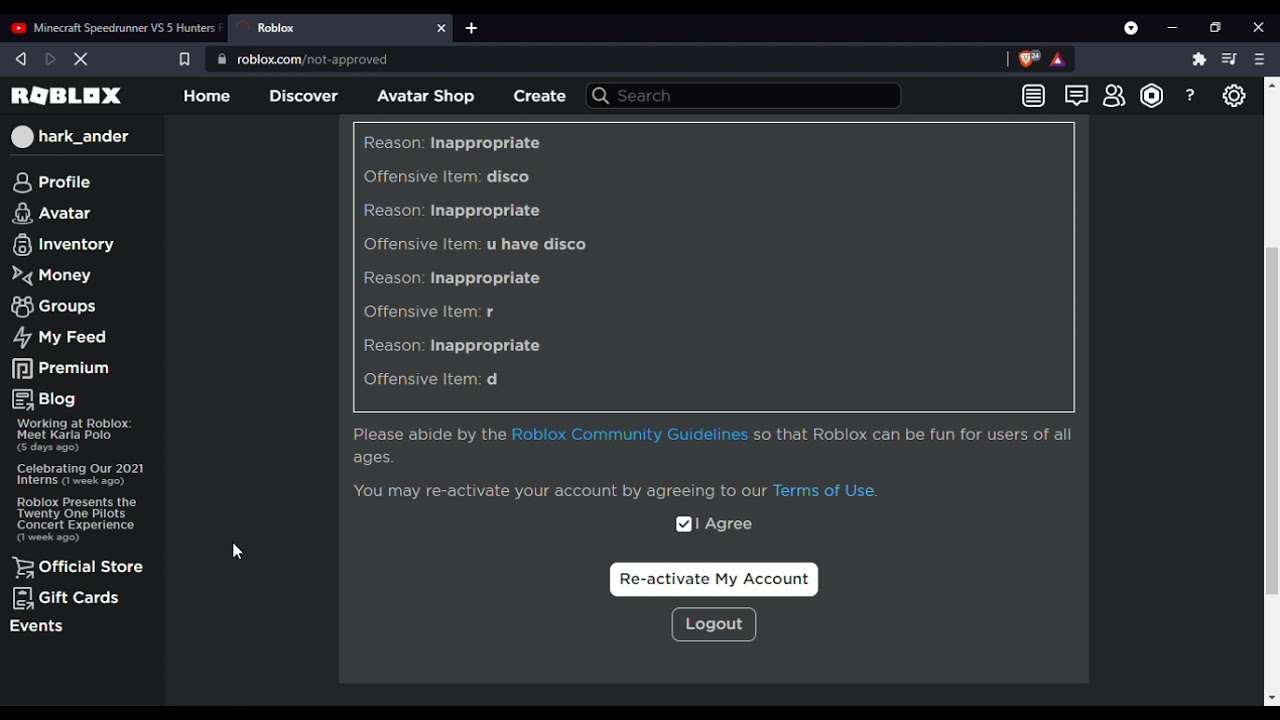Click the search magnifier icon
The image size is (1280, 720).
coord(600,96)
